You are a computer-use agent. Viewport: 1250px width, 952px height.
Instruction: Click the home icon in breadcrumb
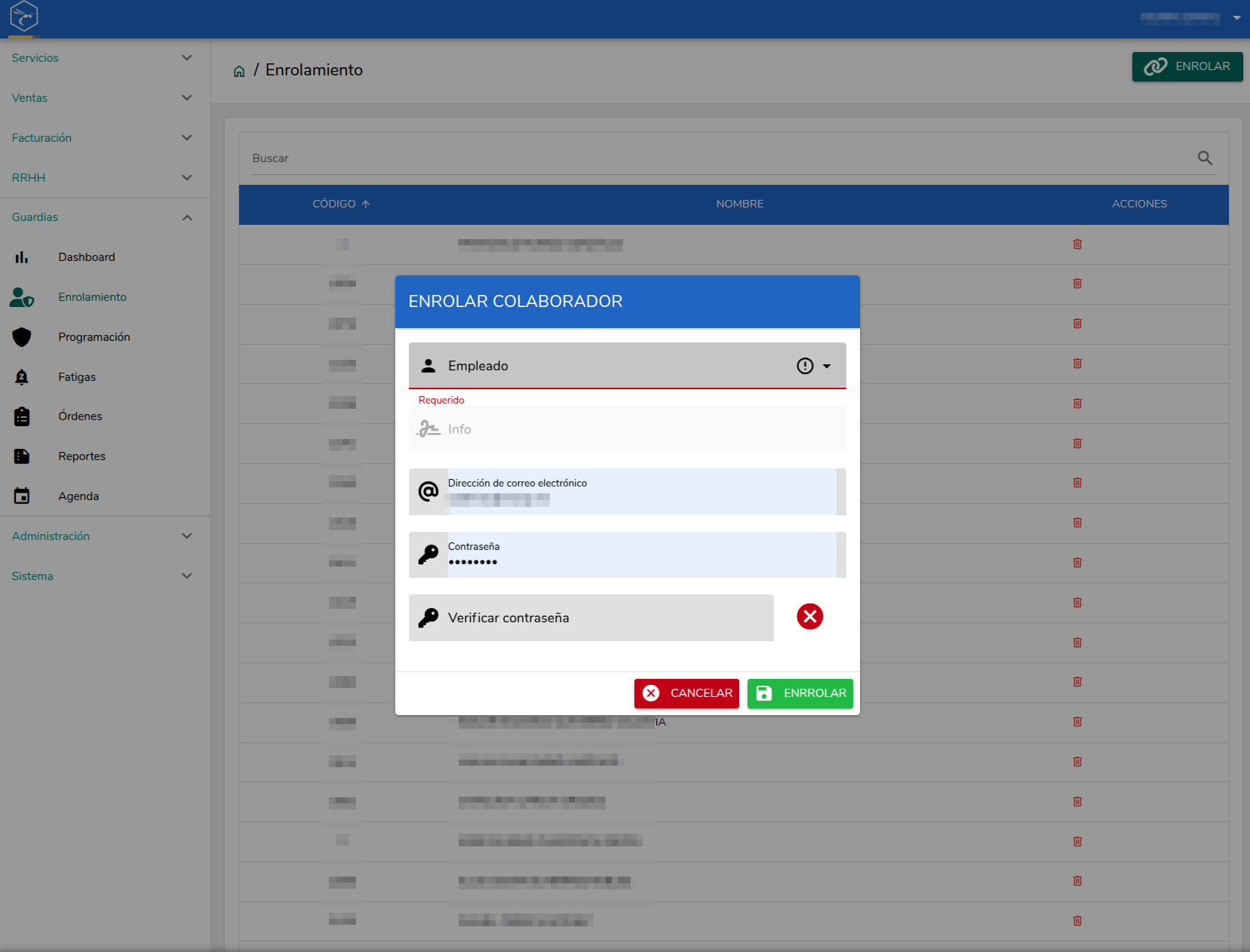tap(239, 71)
